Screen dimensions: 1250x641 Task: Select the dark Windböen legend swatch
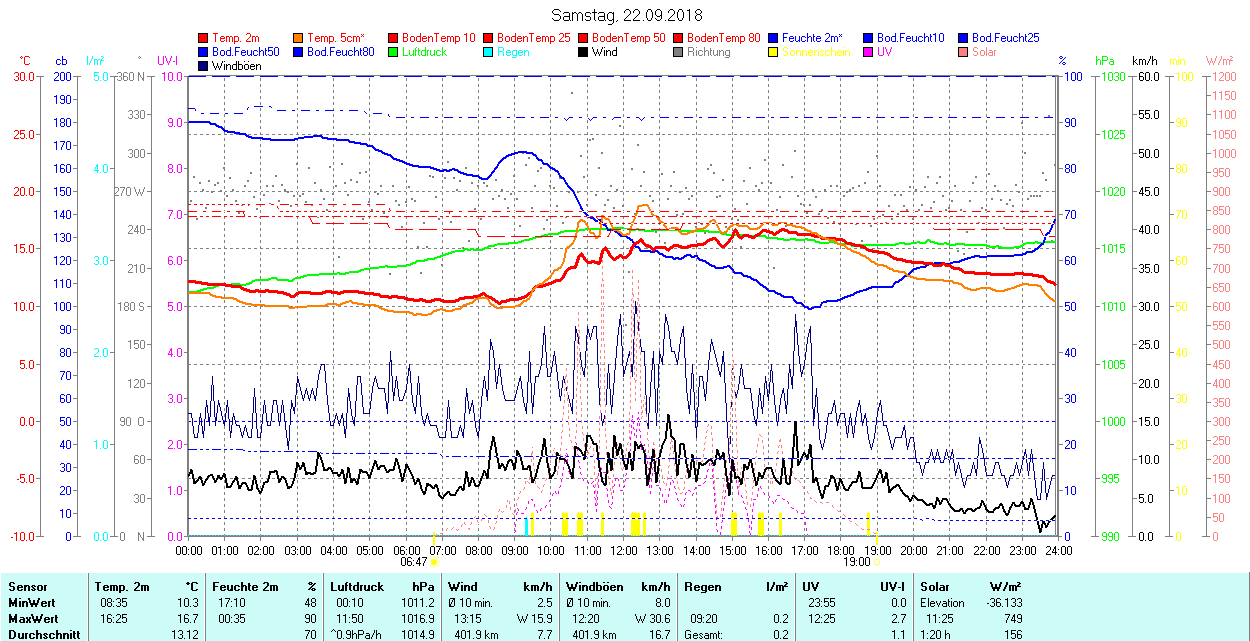204,66
